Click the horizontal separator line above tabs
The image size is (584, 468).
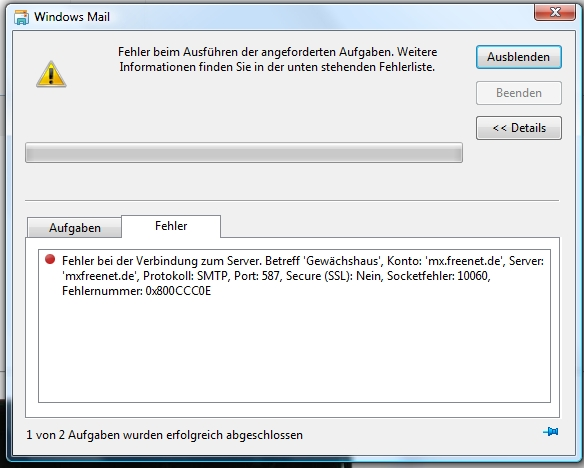pos(292,201)
